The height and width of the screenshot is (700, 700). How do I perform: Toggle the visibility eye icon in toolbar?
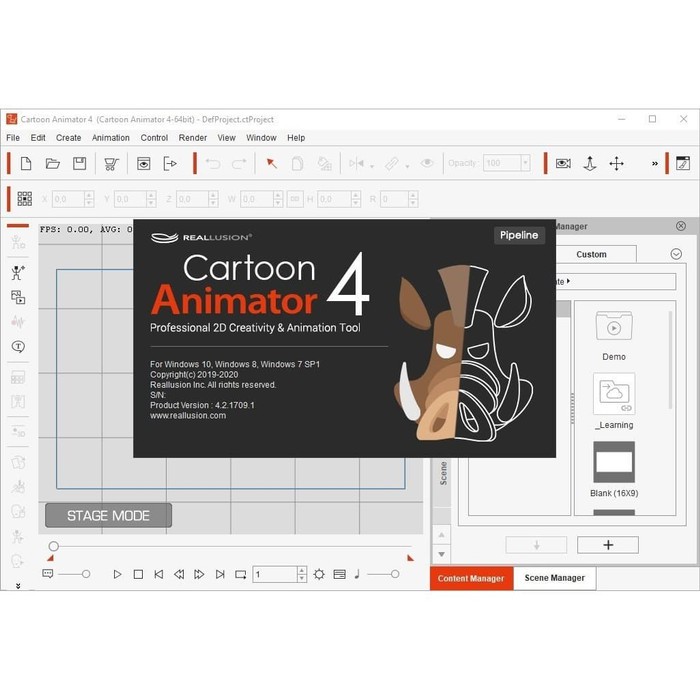click(427, 163)
